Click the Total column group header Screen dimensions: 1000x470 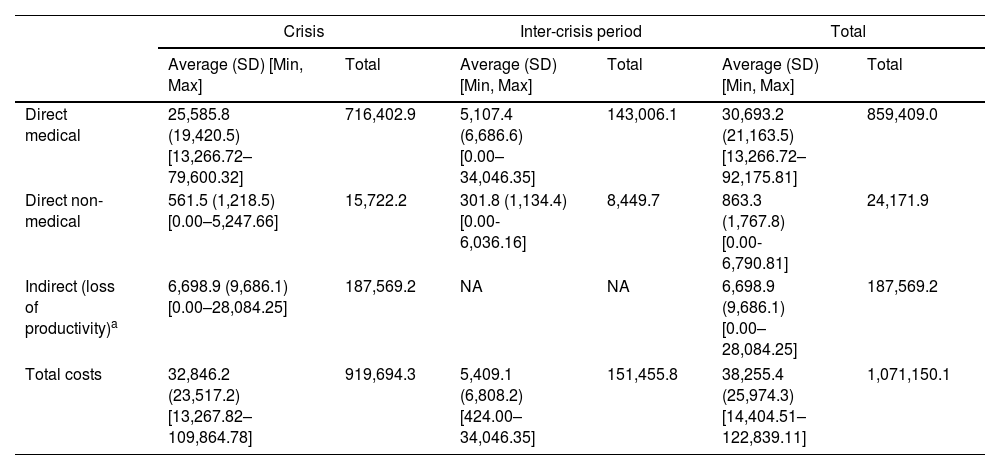[x=848, y=31]
